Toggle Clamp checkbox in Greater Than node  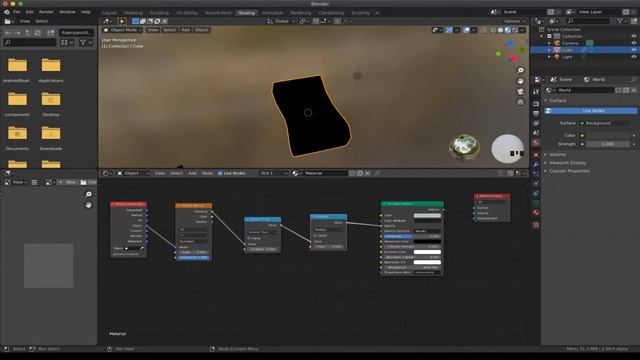(249, 238)
